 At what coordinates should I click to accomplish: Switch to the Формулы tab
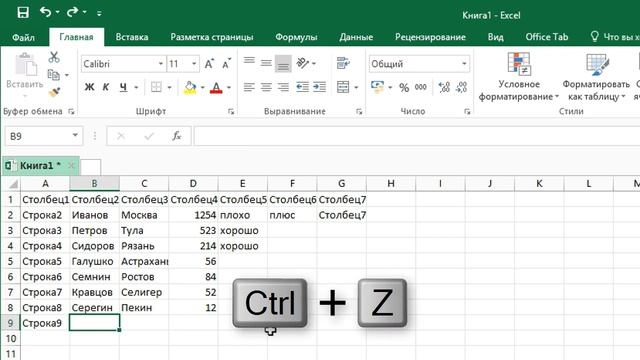(x=296, y=37)
